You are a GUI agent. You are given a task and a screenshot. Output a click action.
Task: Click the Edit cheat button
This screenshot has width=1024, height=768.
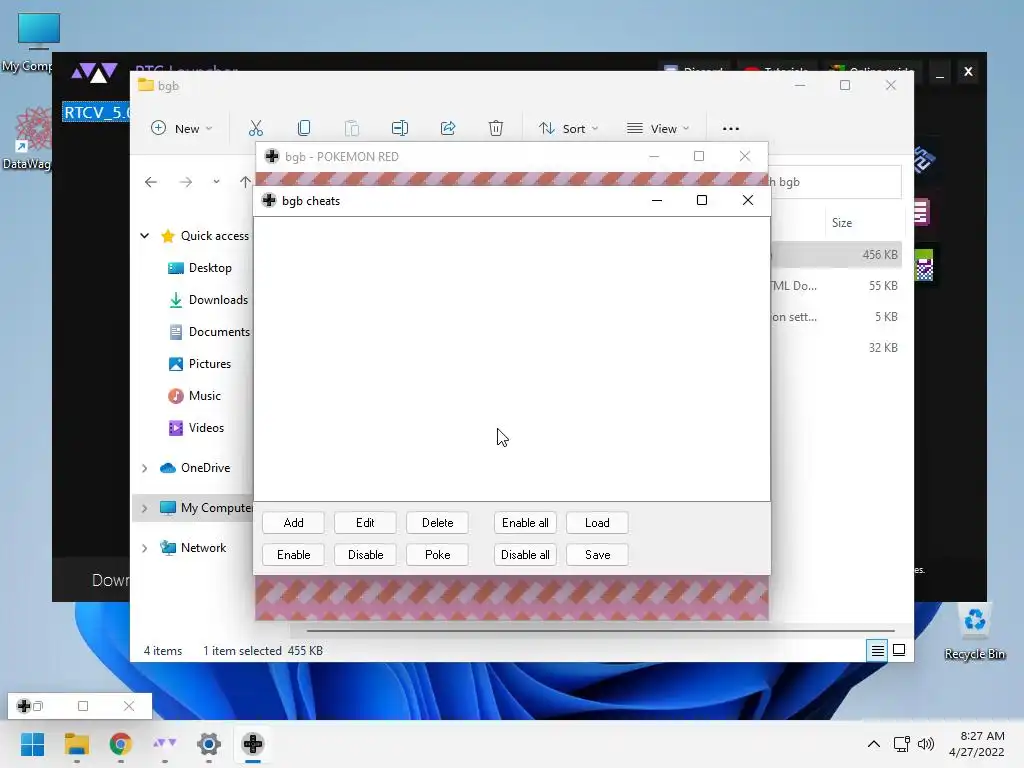click(365, 522)
